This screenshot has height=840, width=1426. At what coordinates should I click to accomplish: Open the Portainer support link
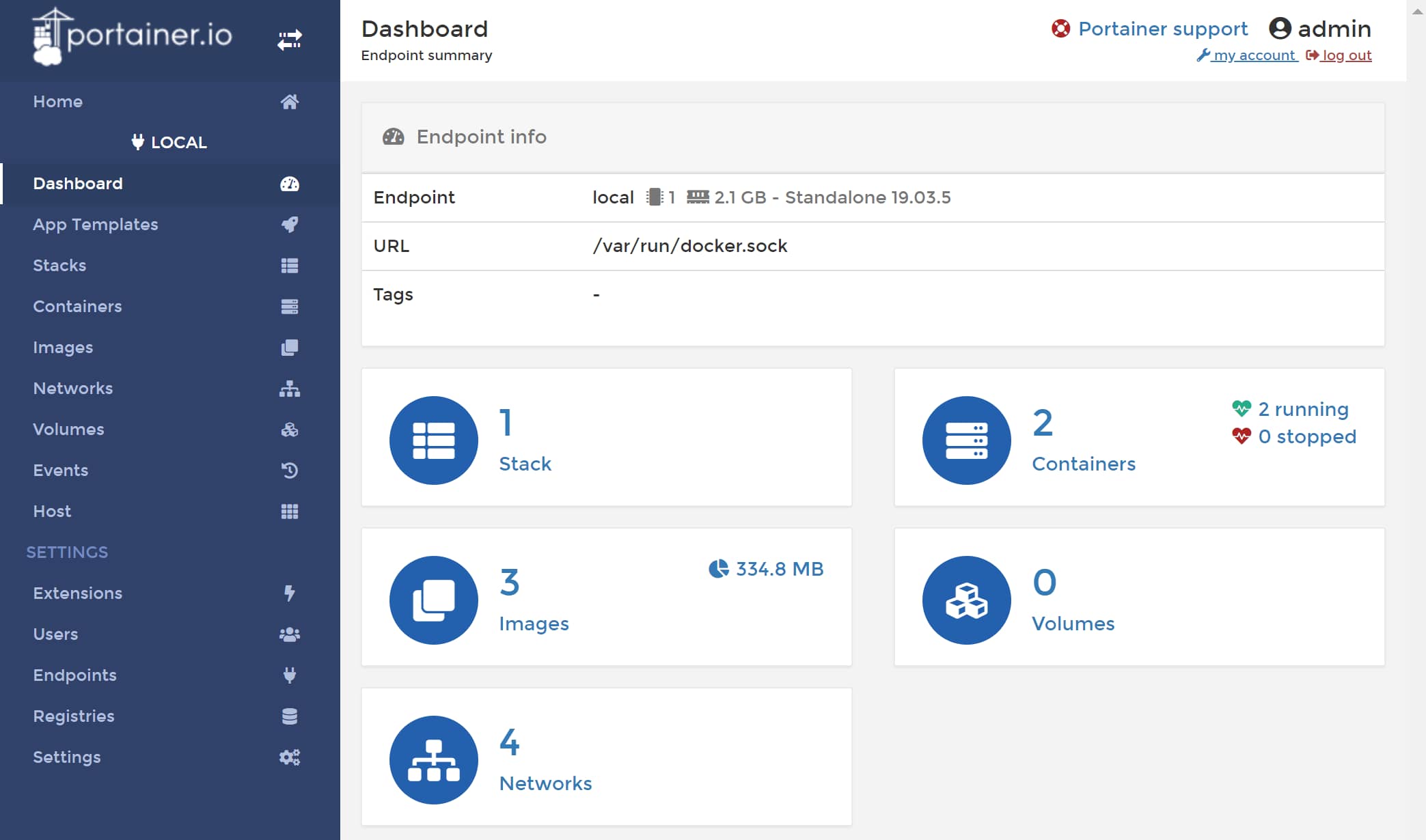(x=1162, y=29)
